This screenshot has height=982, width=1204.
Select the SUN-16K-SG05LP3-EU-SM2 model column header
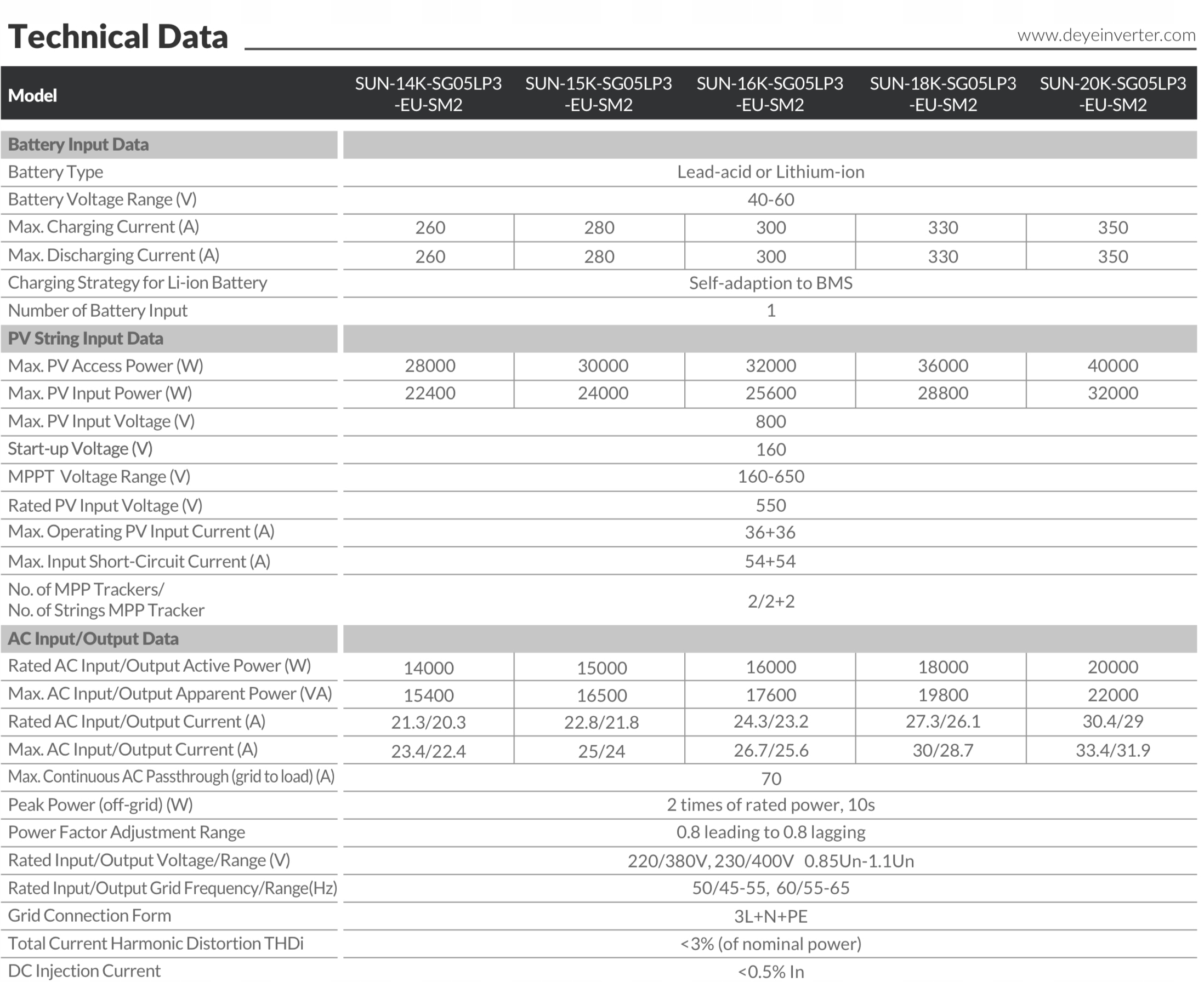769,94
